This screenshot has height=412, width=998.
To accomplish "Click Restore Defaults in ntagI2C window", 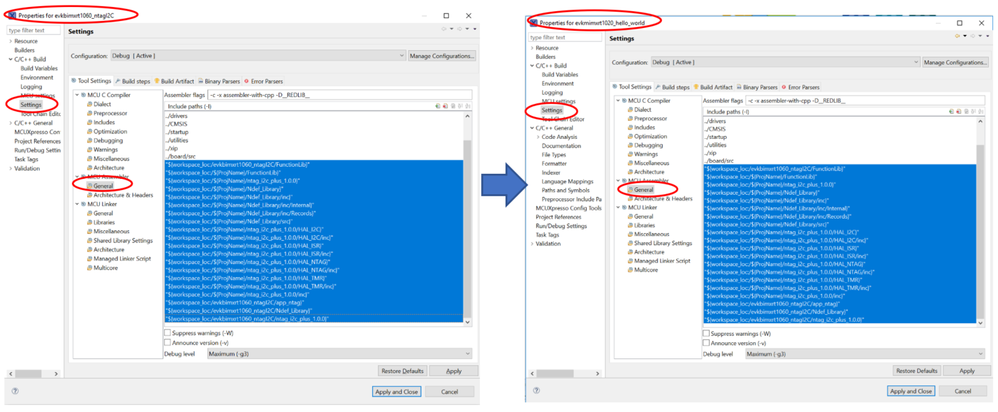I will pyautogui.click(x=402, y=371).
